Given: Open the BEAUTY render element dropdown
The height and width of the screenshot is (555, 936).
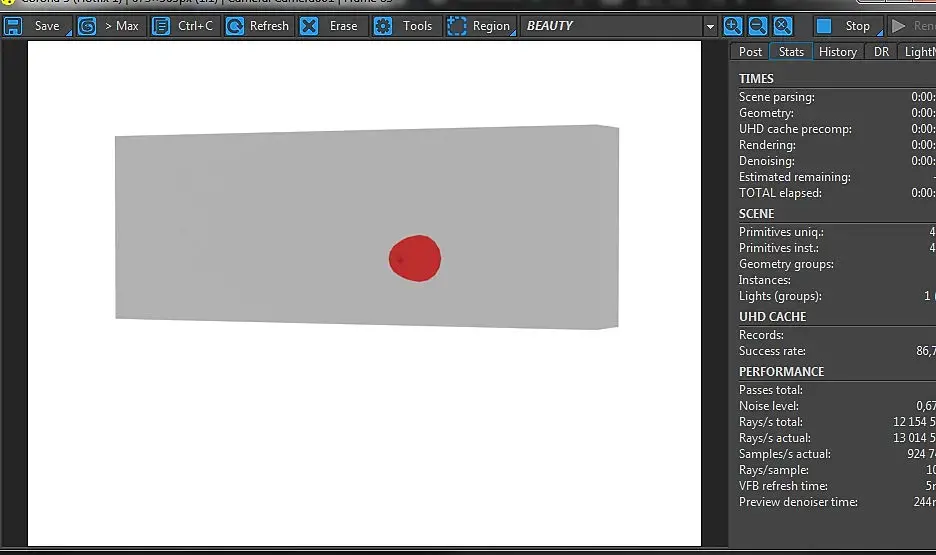Looking at the screenshot, I should pos(618,26).
